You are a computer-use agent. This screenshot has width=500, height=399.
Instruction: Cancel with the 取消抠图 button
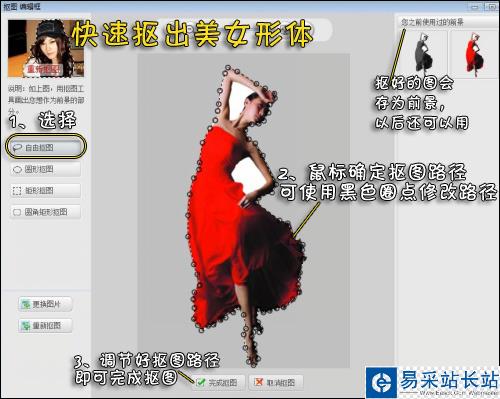[x=276, y=382]
